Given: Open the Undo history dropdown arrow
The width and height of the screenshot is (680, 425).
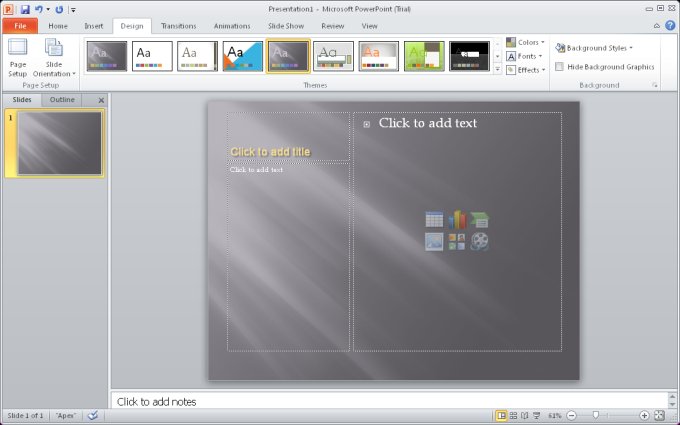Looking at the screenshot, I should click(x=48, y=10).
